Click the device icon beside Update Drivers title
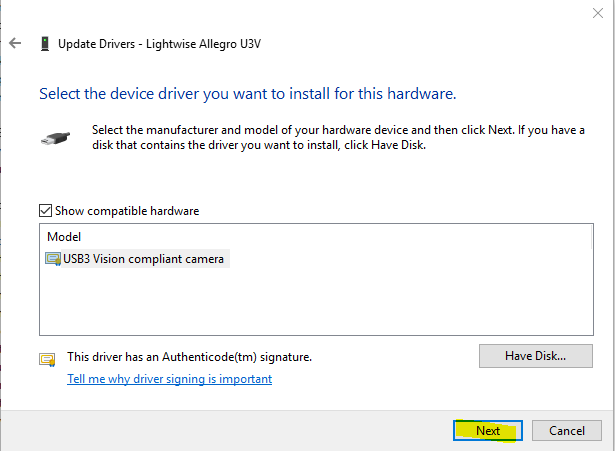The image size is (615, 451). (x=45, y=44)
